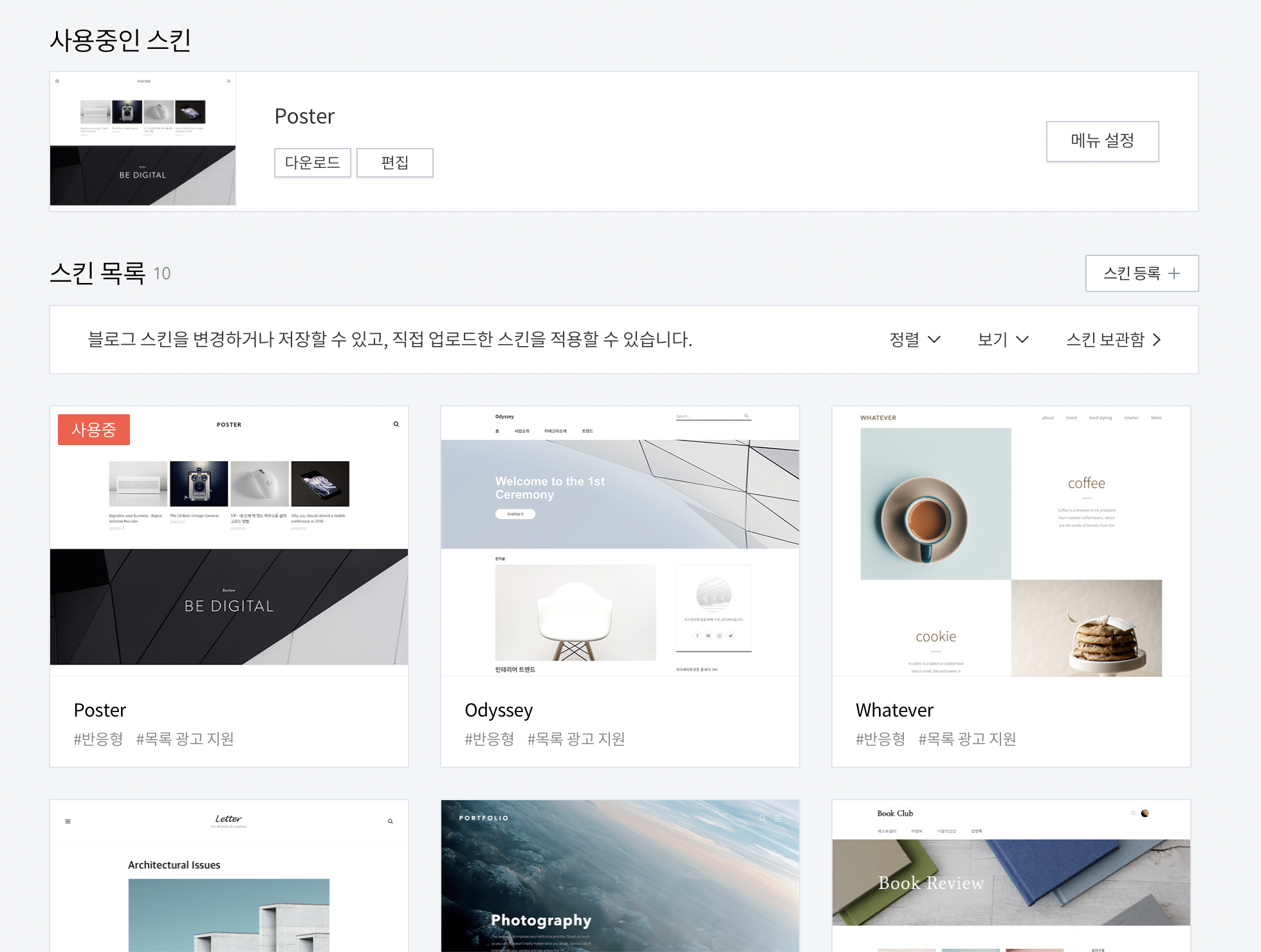Viewport: 1261px width, 952px height.
Task: Click profile avatar icon in Book Club preview
Action: [x=1145, y=814]
